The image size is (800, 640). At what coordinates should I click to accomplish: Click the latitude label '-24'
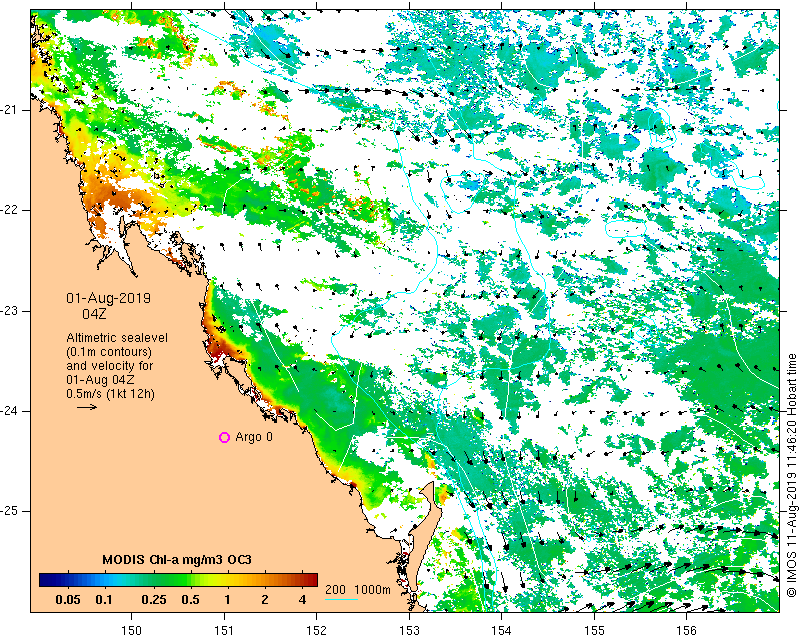click(x=9, y=411)
